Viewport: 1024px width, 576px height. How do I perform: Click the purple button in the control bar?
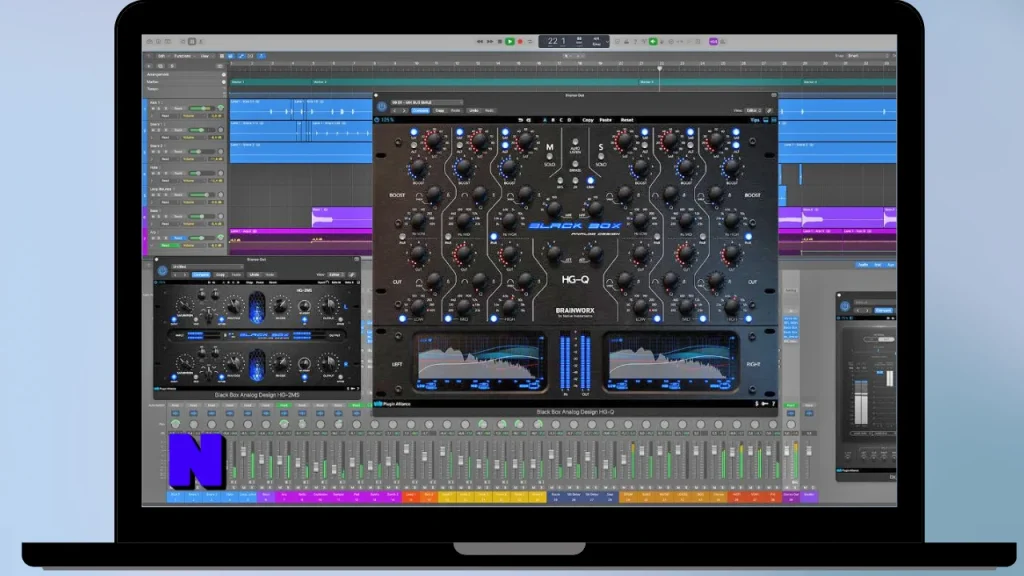pyautogui.click(x=713, y=42)
